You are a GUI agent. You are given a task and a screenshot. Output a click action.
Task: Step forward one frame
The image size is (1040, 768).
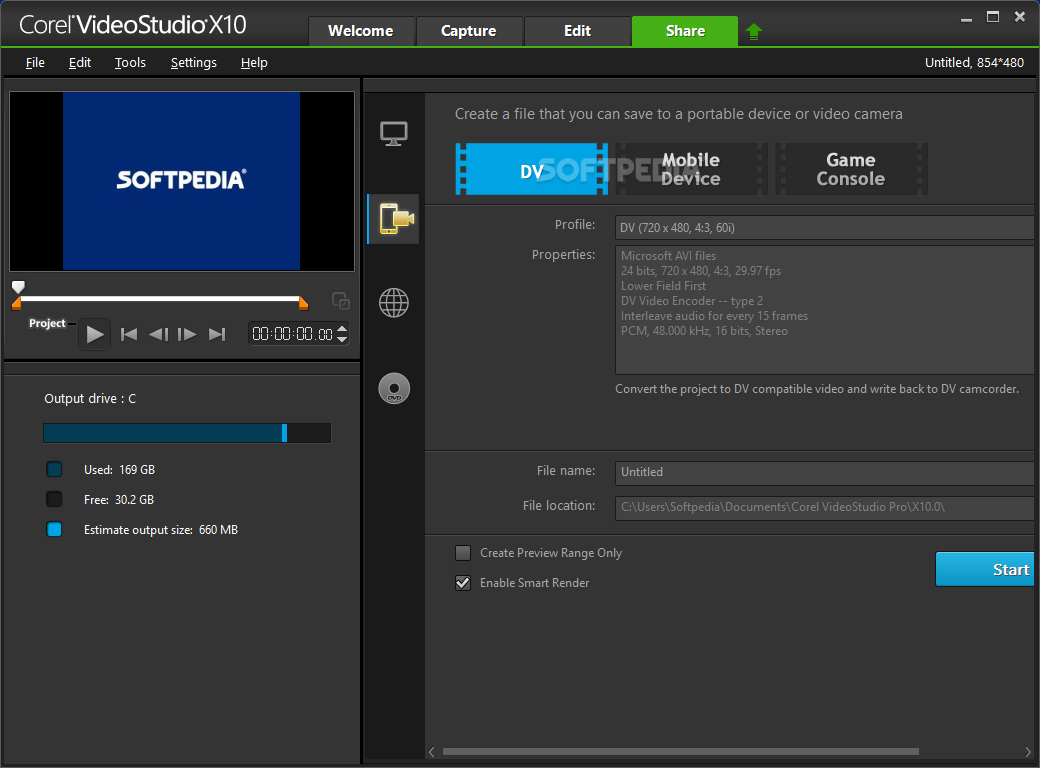click(187, 334)
